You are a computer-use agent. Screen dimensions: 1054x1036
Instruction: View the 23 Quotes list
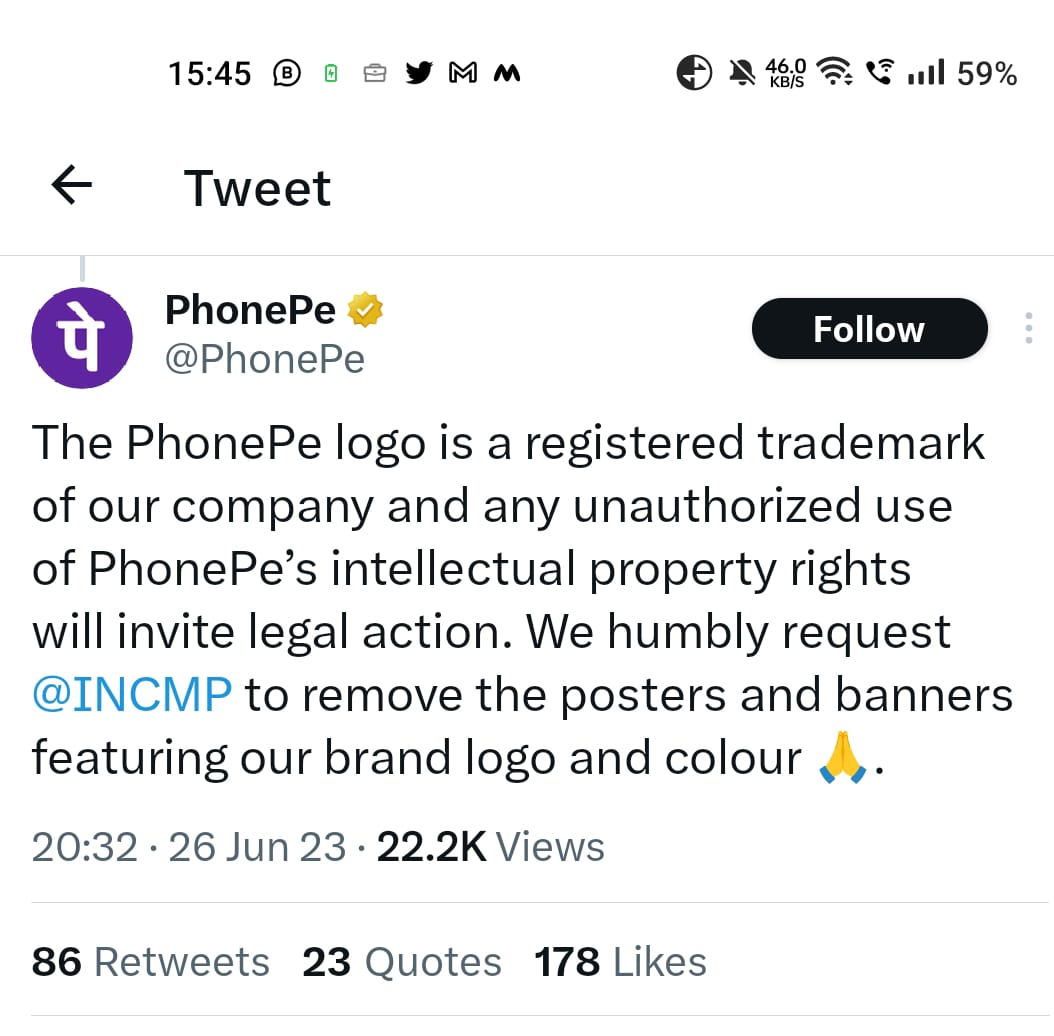(401, 962)
